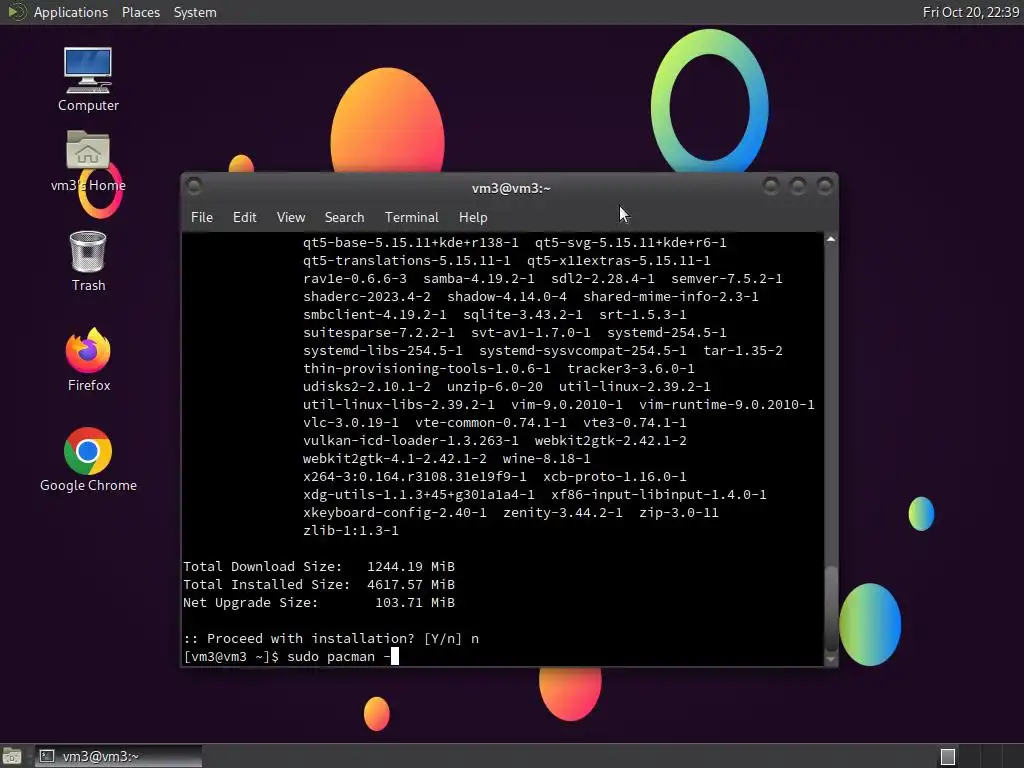Image resolution: width=1024 pixels, height=768 pixels.
Task: Click package name 'zlib-1:1.3-1'
Action: pyautogui.click(x=351, y=530)
